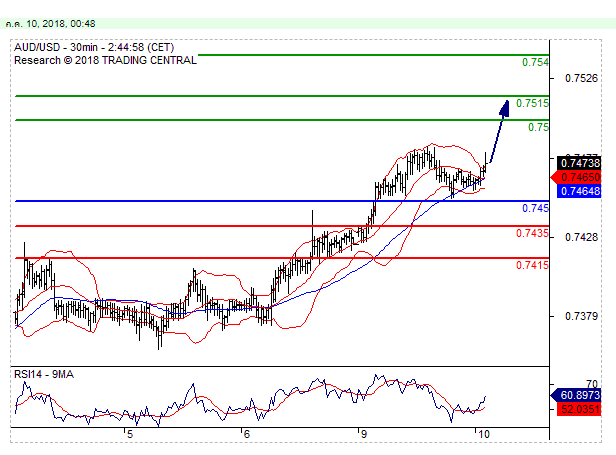Viewport: 616px width, 455px height.
Task: Click the 0.7379 price axis value
Action: coord(581,316)
